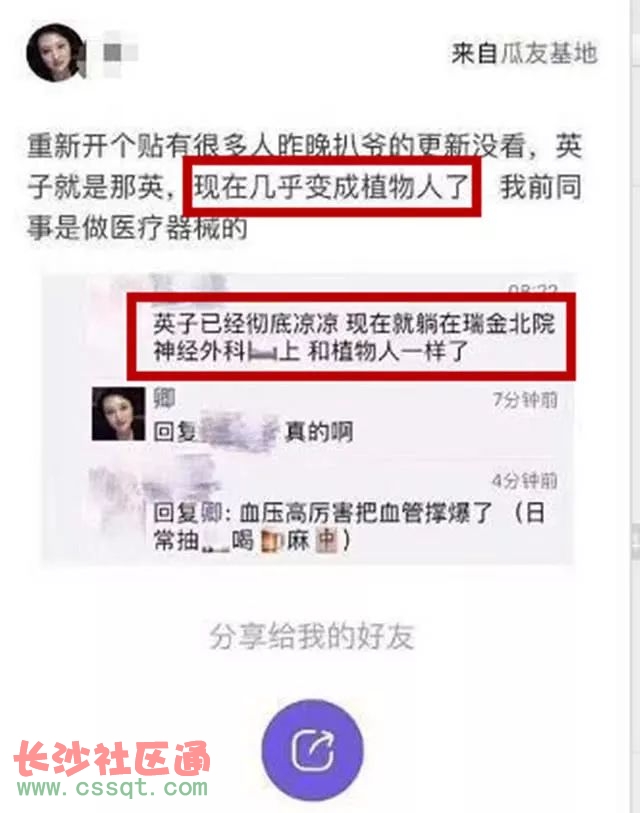
Task: Select the commenter name 卿
Action: click(164, 399)
